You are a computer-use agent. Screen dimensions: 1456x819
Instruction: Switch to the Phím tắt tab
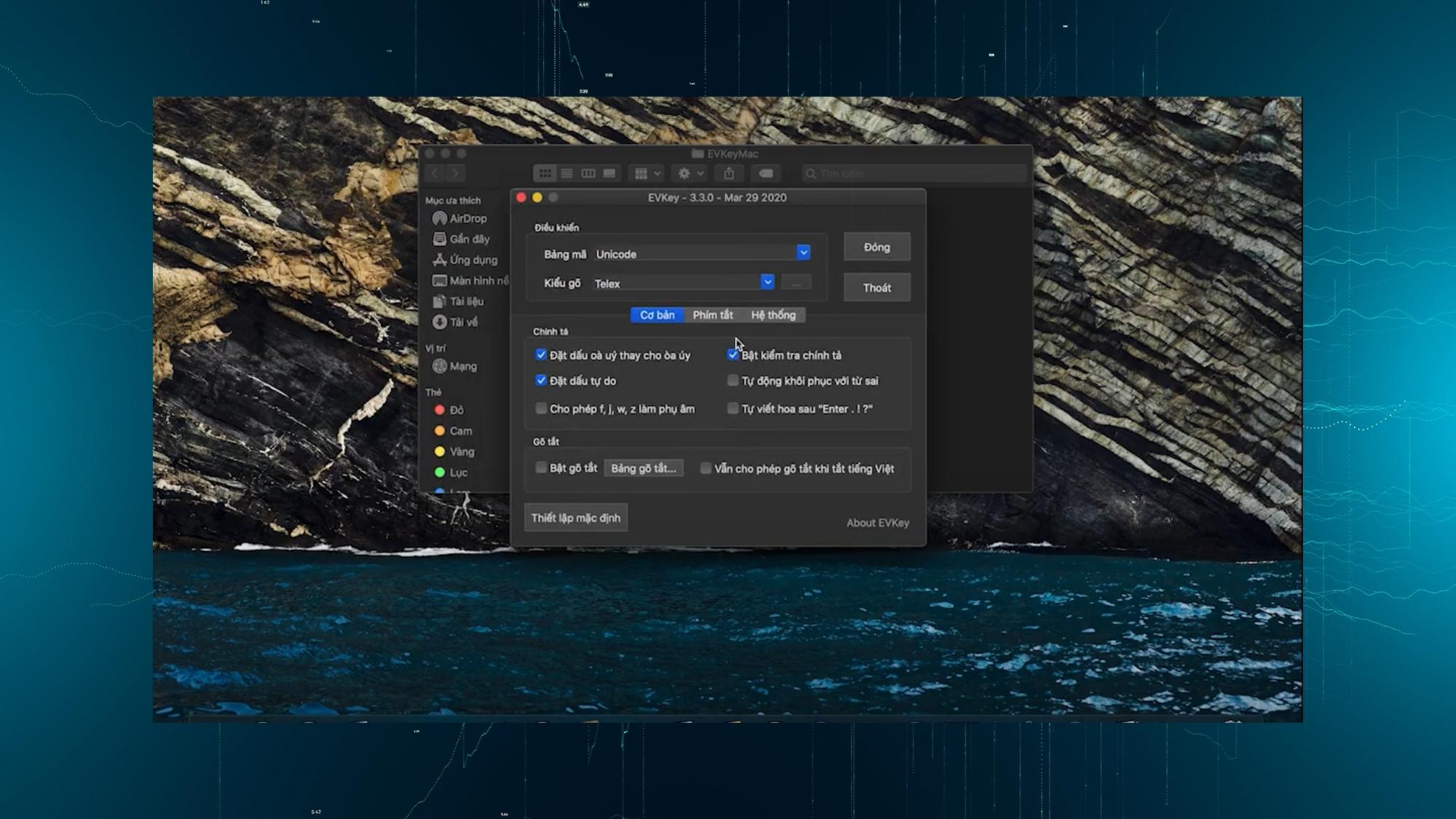tap(713, 315)
